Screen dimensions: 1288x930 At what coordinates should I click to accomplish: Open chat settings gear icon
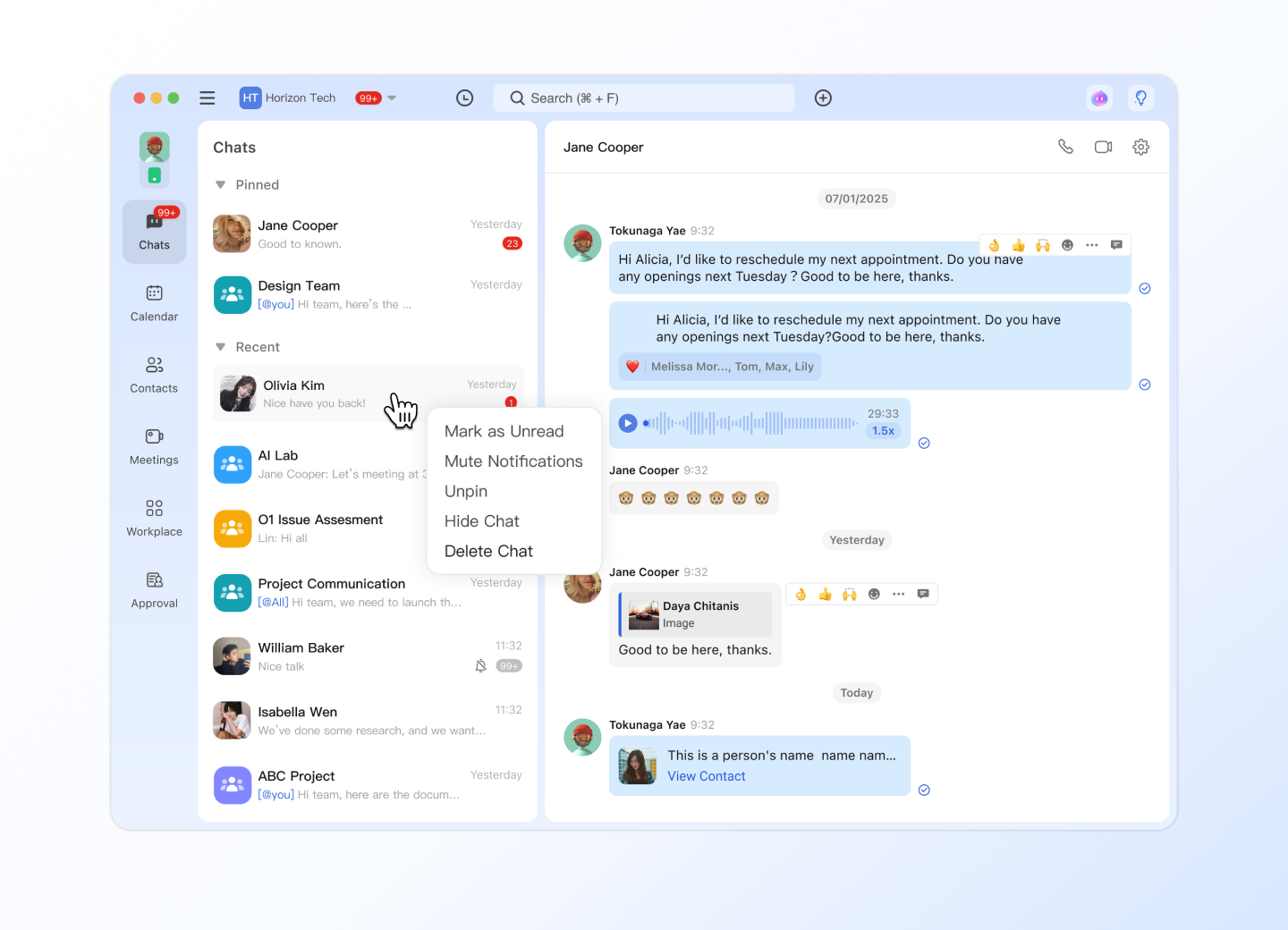1140,147
